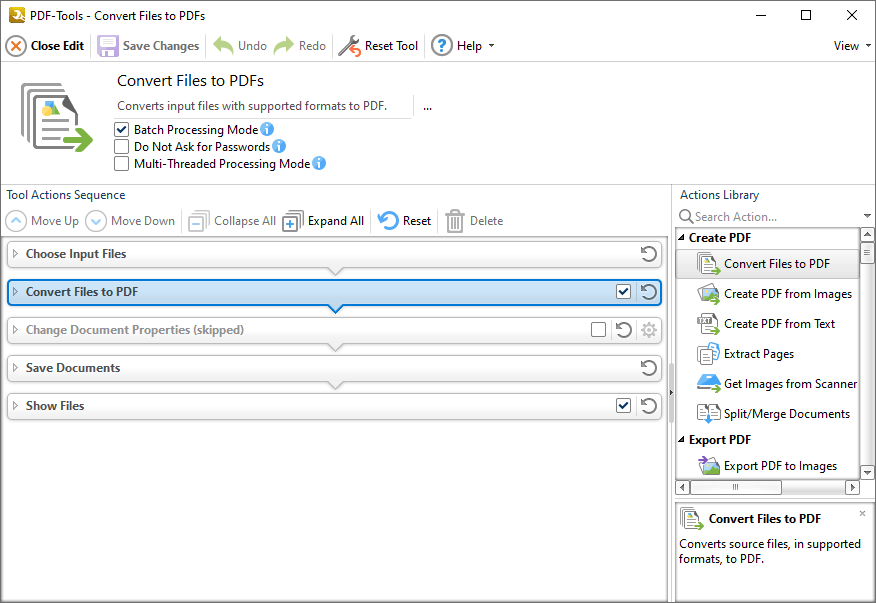Show info for Multi-Threaded Processing Mode
This screenshot has height=603, width=876.
(x=319, y=163)
